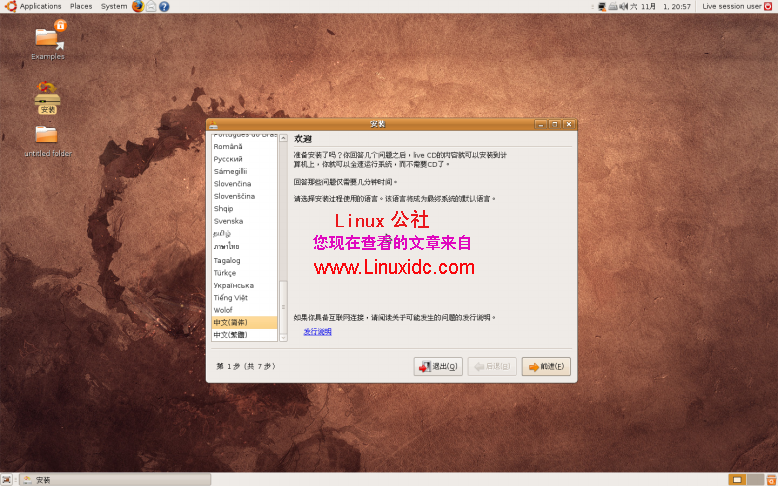Click the red shutdown power icon
Image resolution: width=778 pixels, height=486 pixels.
(x=768, y=6)
